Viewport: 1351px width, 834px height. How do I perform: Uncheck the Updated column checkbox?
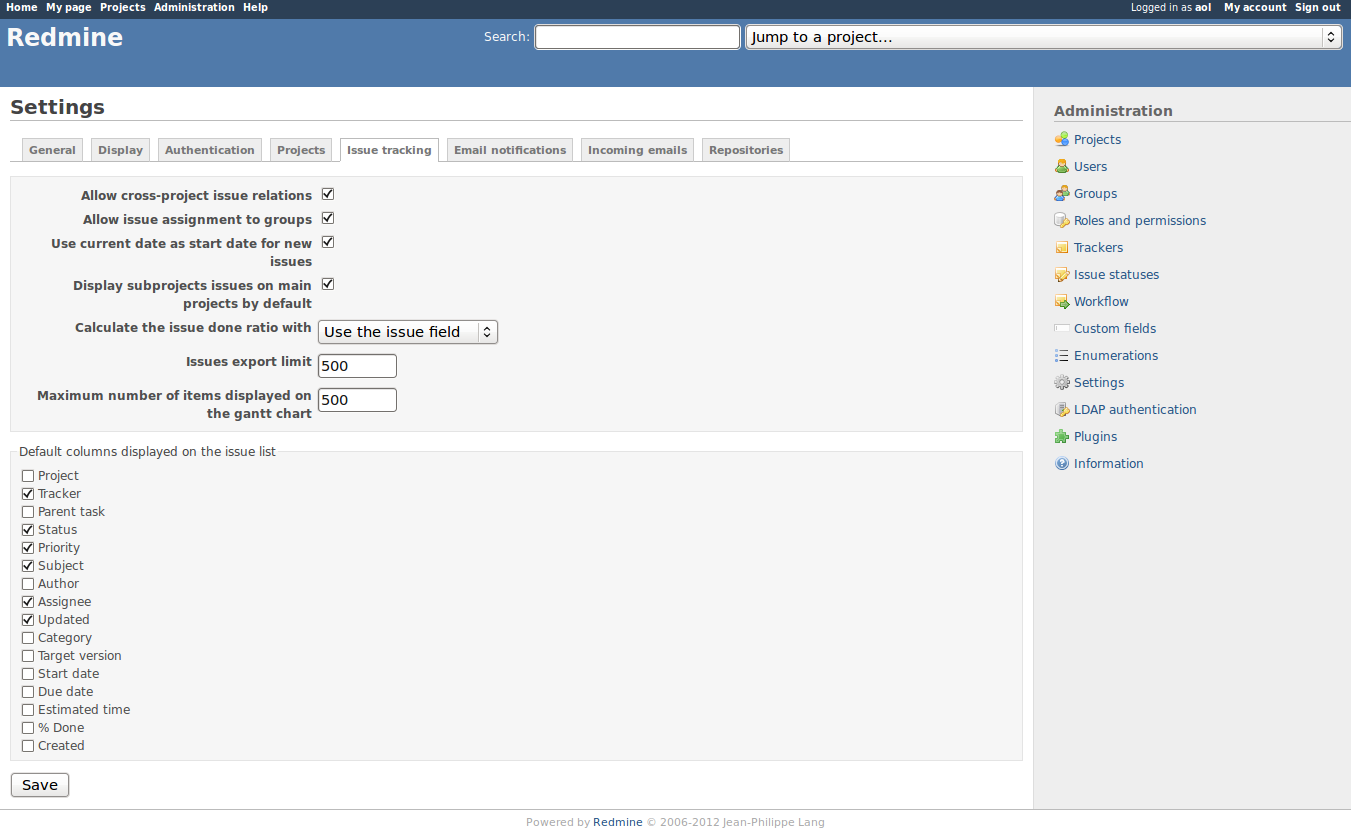(x=28, y=620)
